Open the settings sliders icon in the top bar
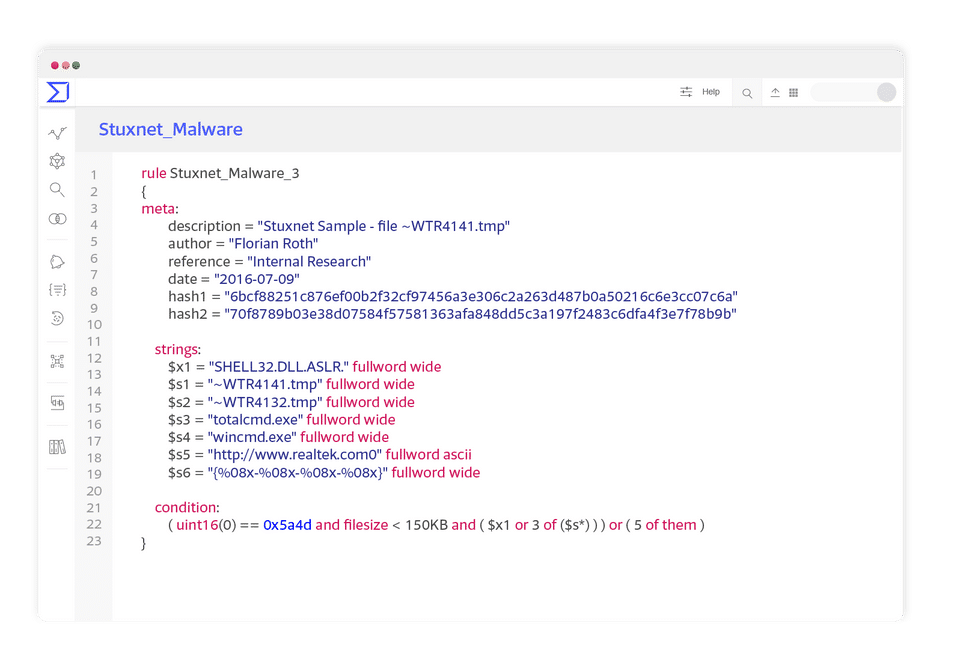960x655 pixels. point(686,92)
